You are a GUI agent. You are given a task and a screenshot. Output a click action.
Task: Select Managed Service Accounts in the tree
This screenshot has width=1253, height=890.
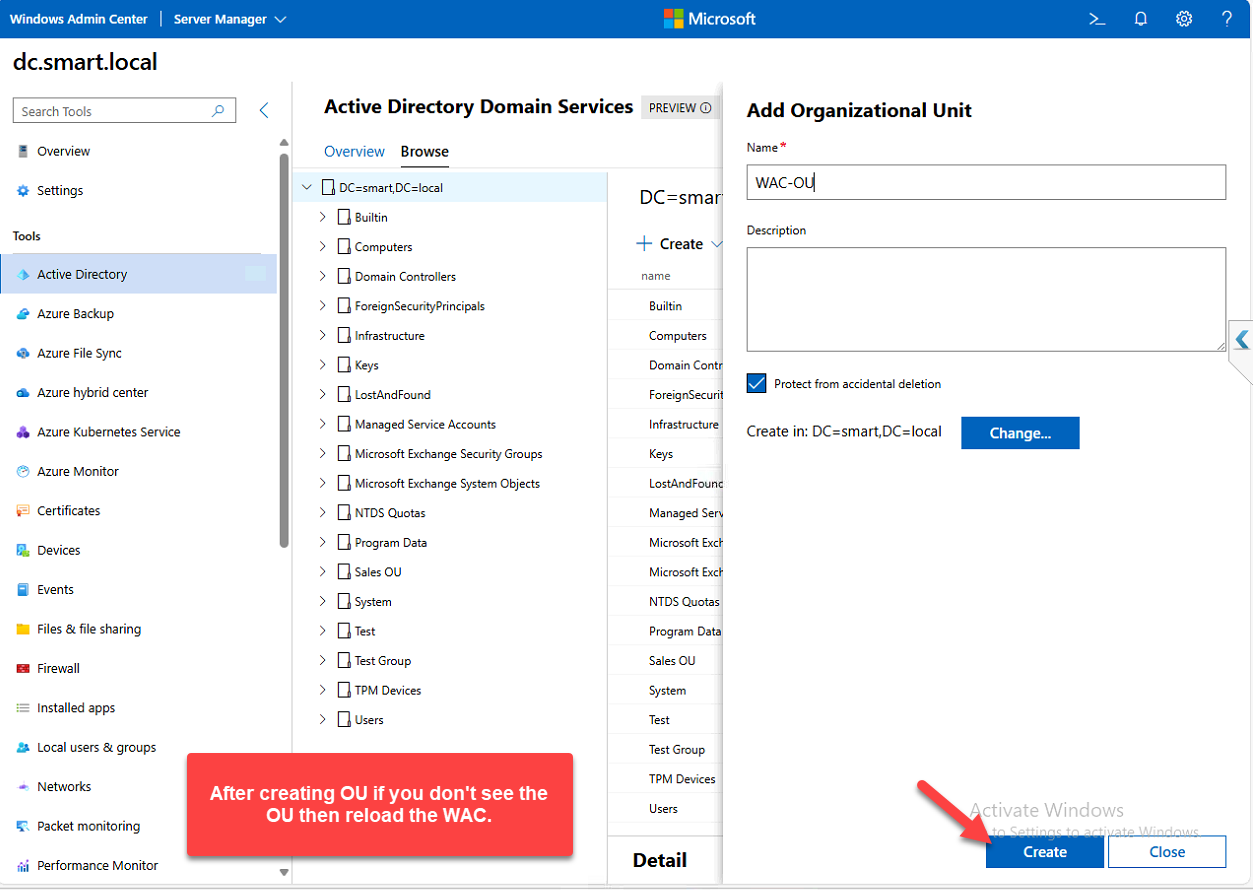pos(425,424)
